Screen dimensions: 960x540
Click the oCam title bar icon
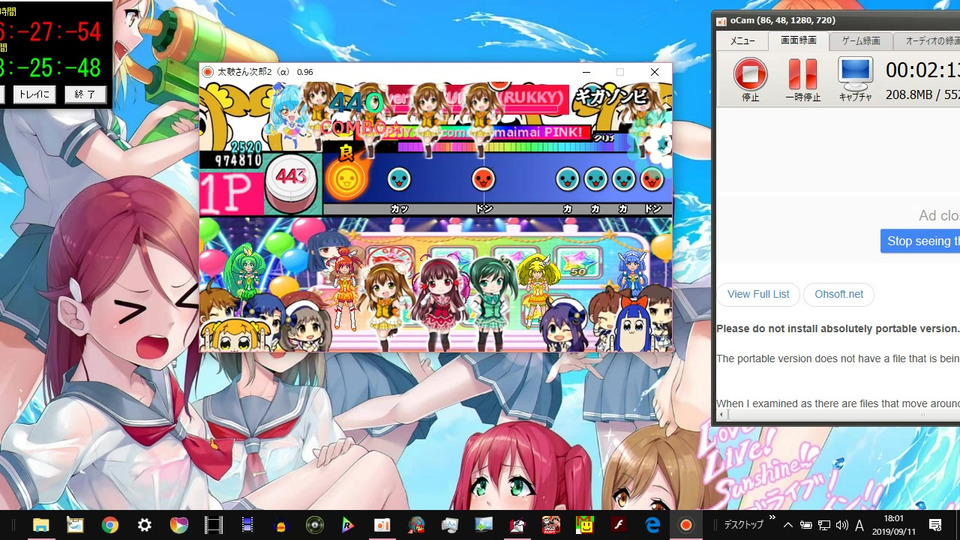pos(722,21)
